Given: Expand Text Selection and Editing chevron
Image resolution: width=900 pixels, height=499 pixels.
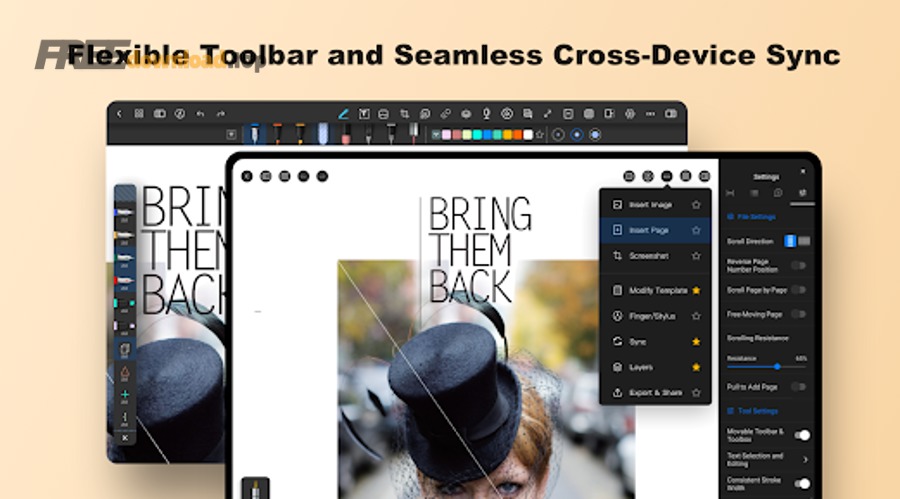Looking at the screenshot, I should (x=805, y=459).
